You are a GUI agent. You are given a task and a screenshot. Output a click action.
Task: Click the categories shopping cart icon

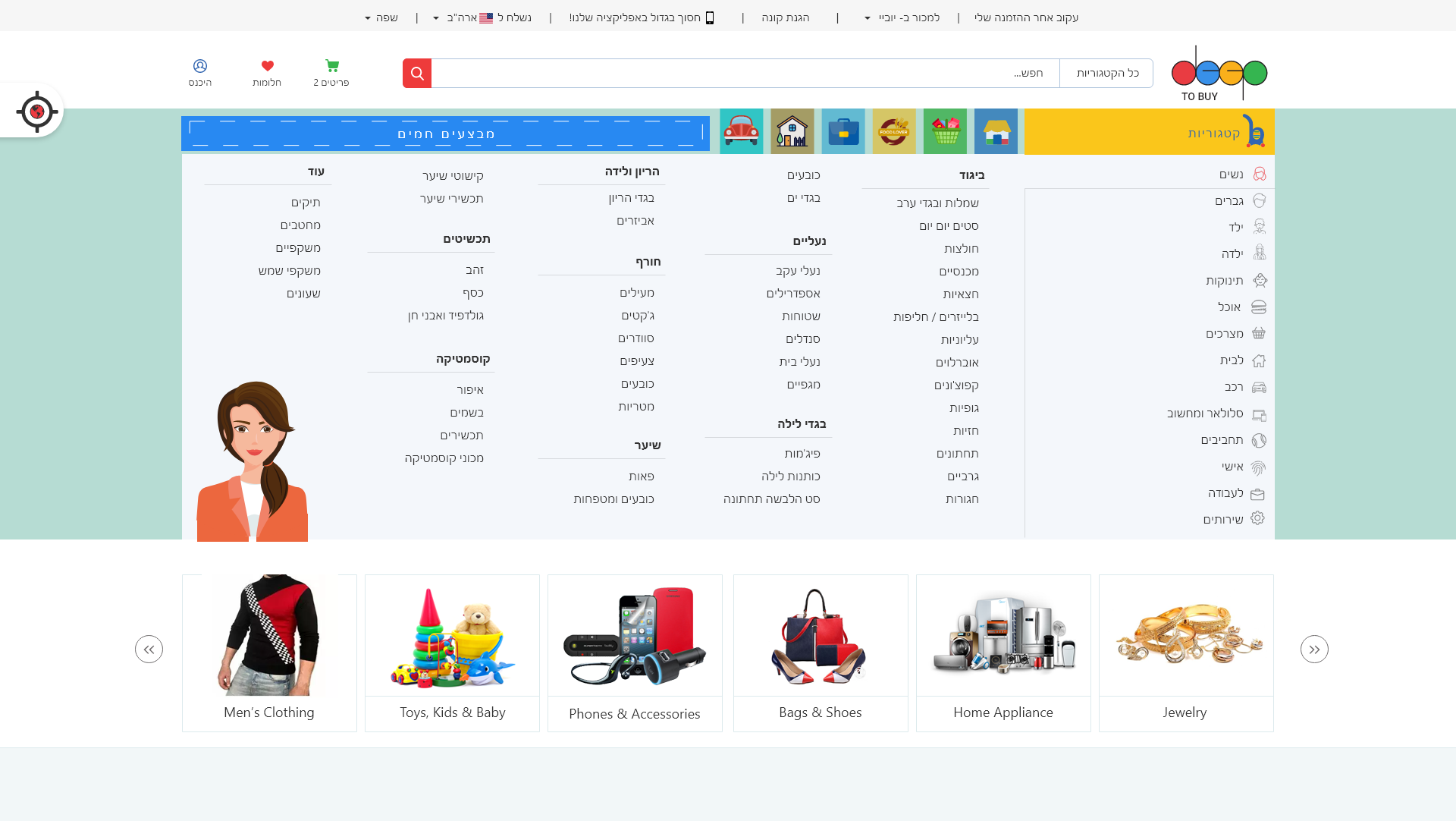(1254, 131)
